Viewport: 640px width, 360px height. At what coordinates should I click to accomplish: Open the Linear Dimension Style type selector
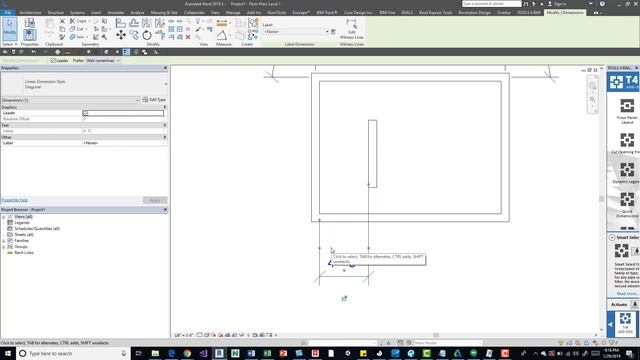point(84,84)
